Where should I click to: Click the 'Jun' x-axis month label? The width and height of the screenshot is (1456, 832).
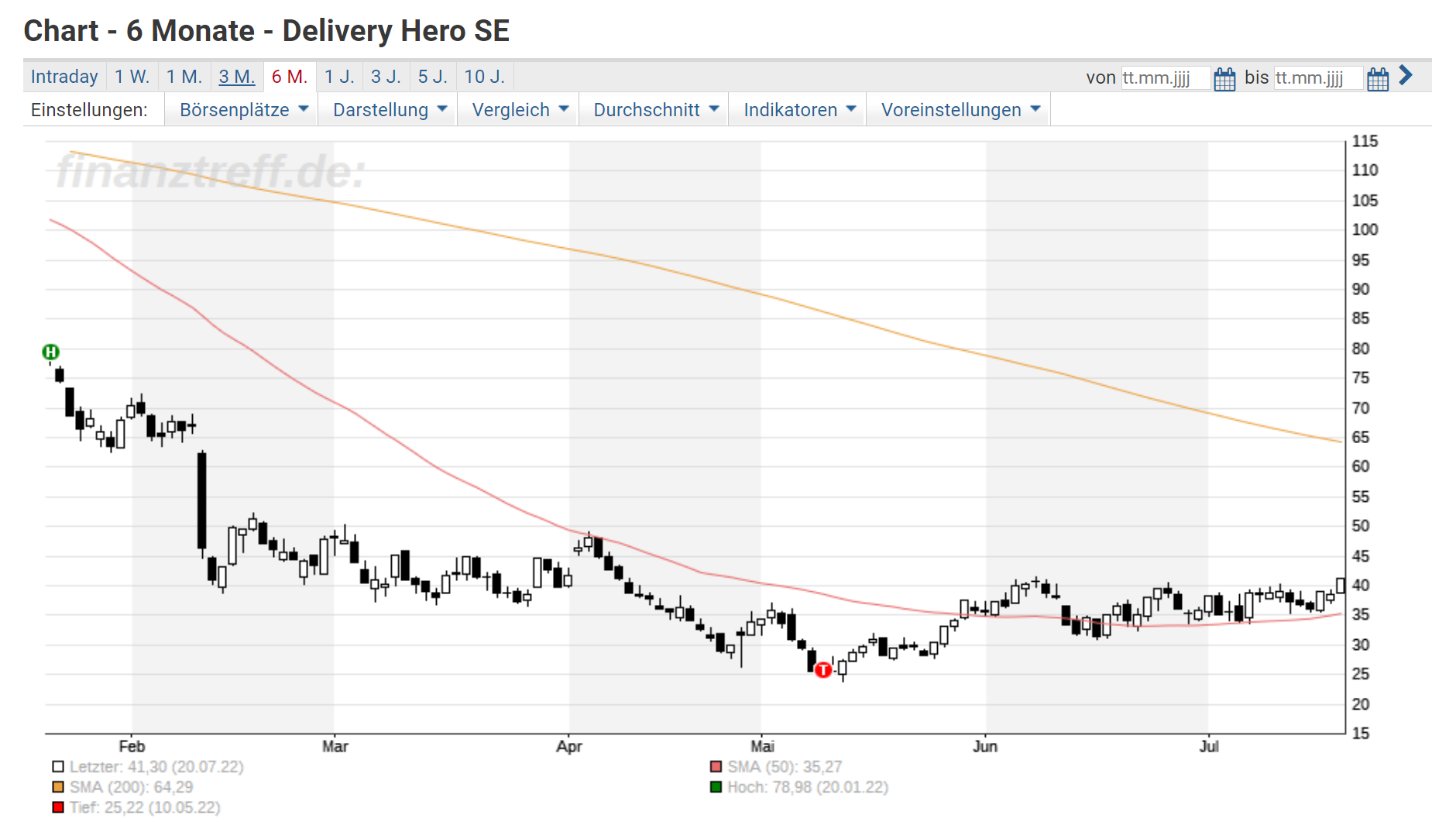[985, 746]
